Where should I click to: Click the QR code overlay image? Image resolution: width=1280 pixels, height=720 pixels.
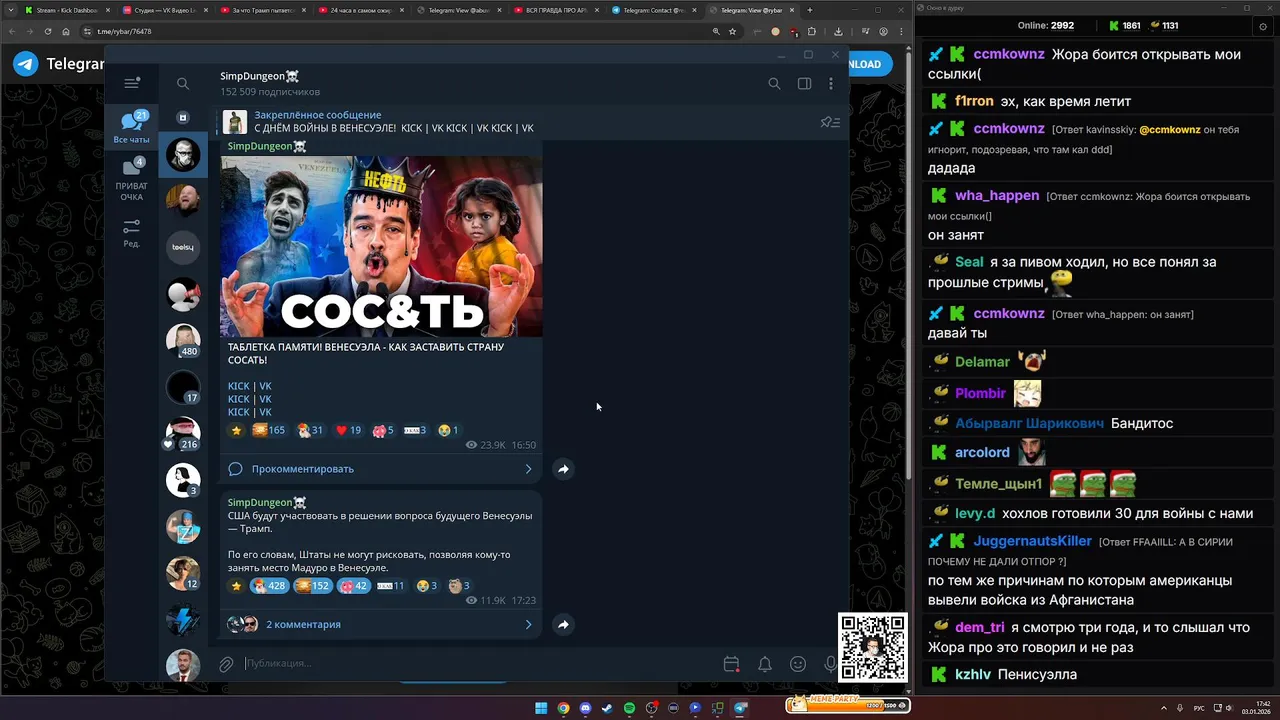pos(873,648)
